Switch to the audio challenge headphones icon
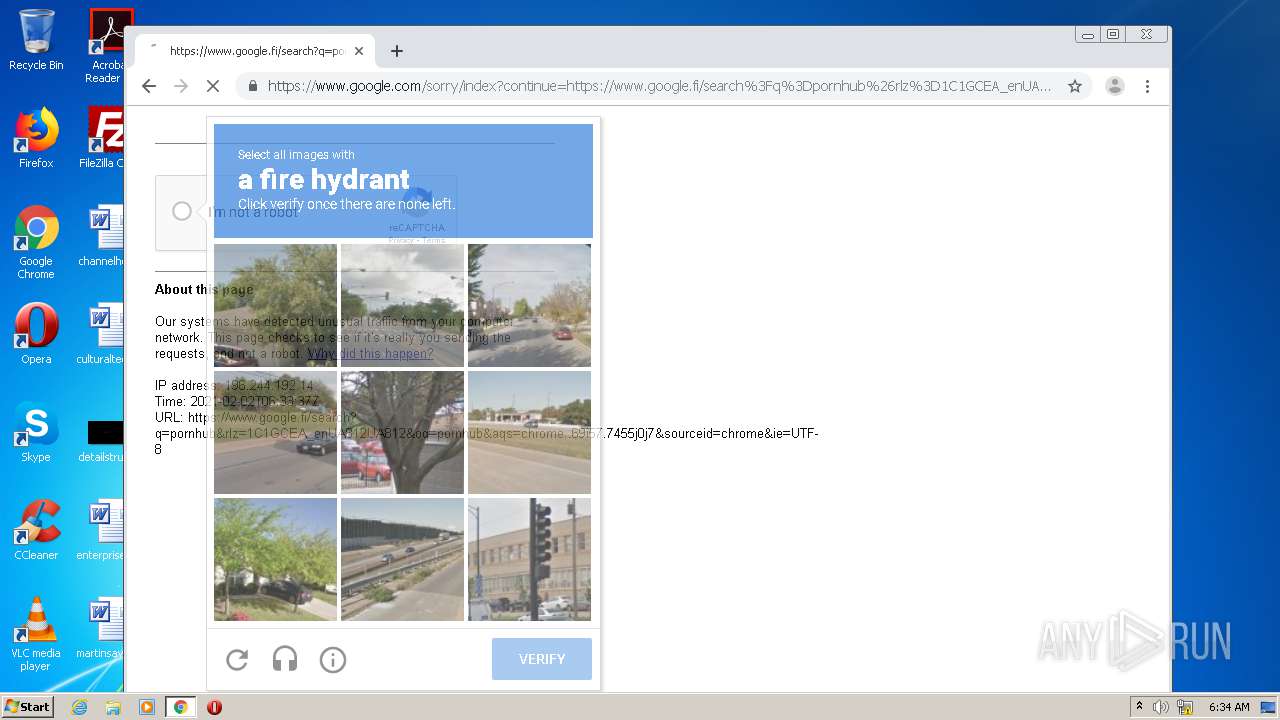 coord(285,659)
